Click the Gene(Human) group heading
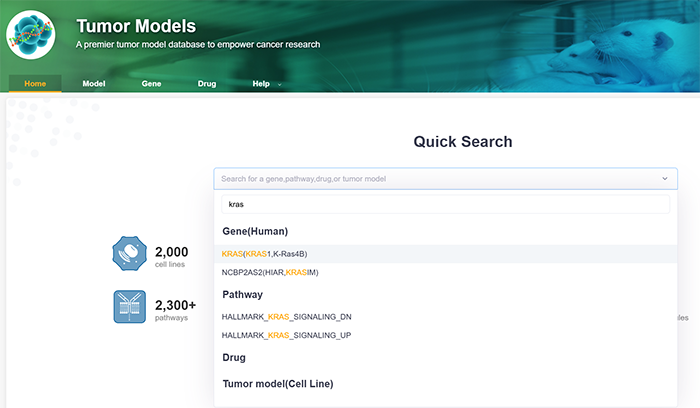 [254, 231]
